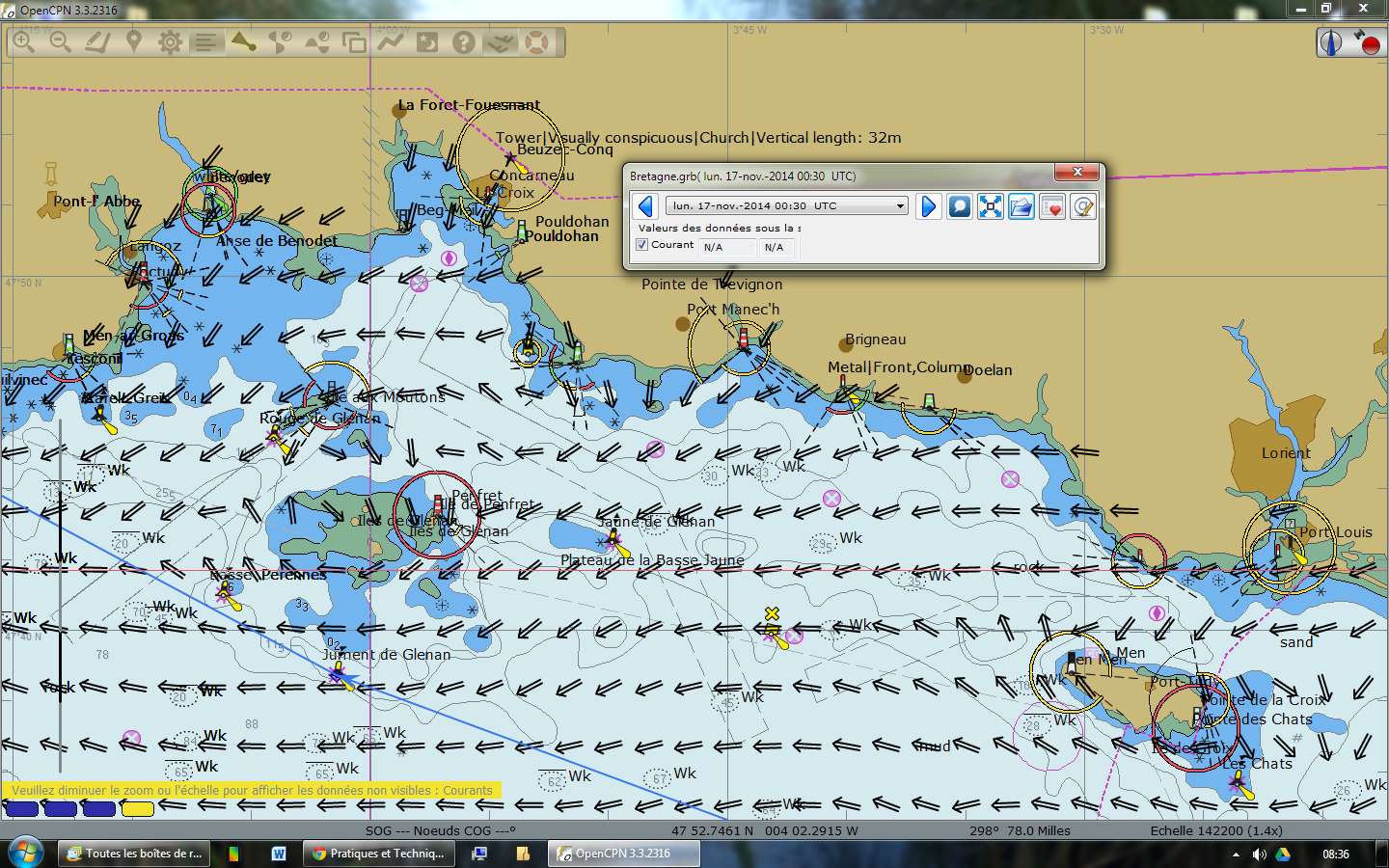The height and width of the screenshot is (868, 1389).
Task: Click the zoom to GRIB area icon
Action: coord(991,206)
